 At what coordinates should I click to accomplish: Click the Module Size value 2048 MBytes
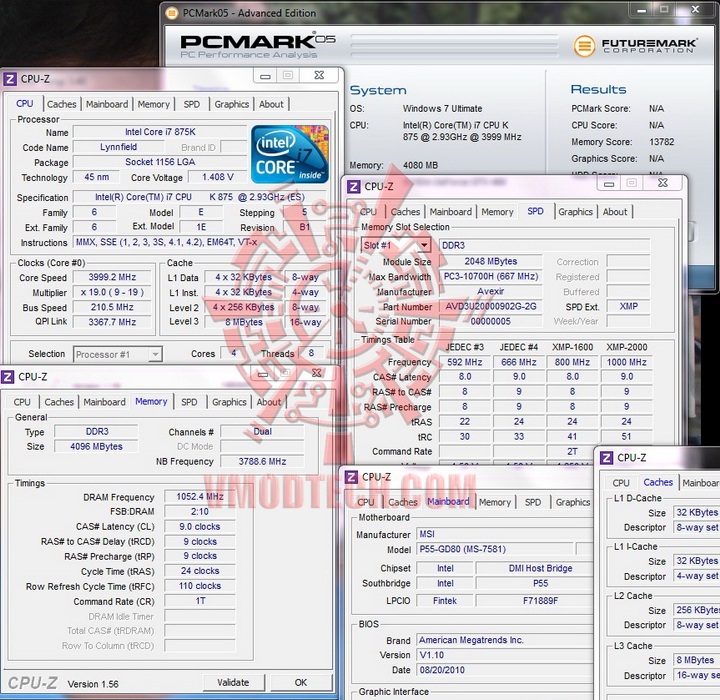491,261
